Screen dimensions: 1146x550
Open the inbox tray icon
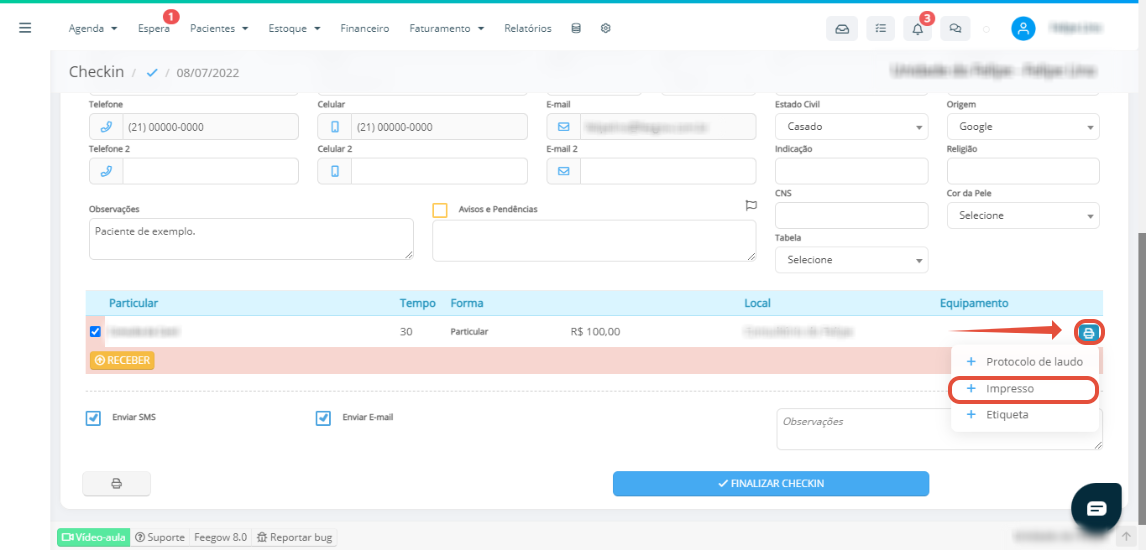coord(842,28)
